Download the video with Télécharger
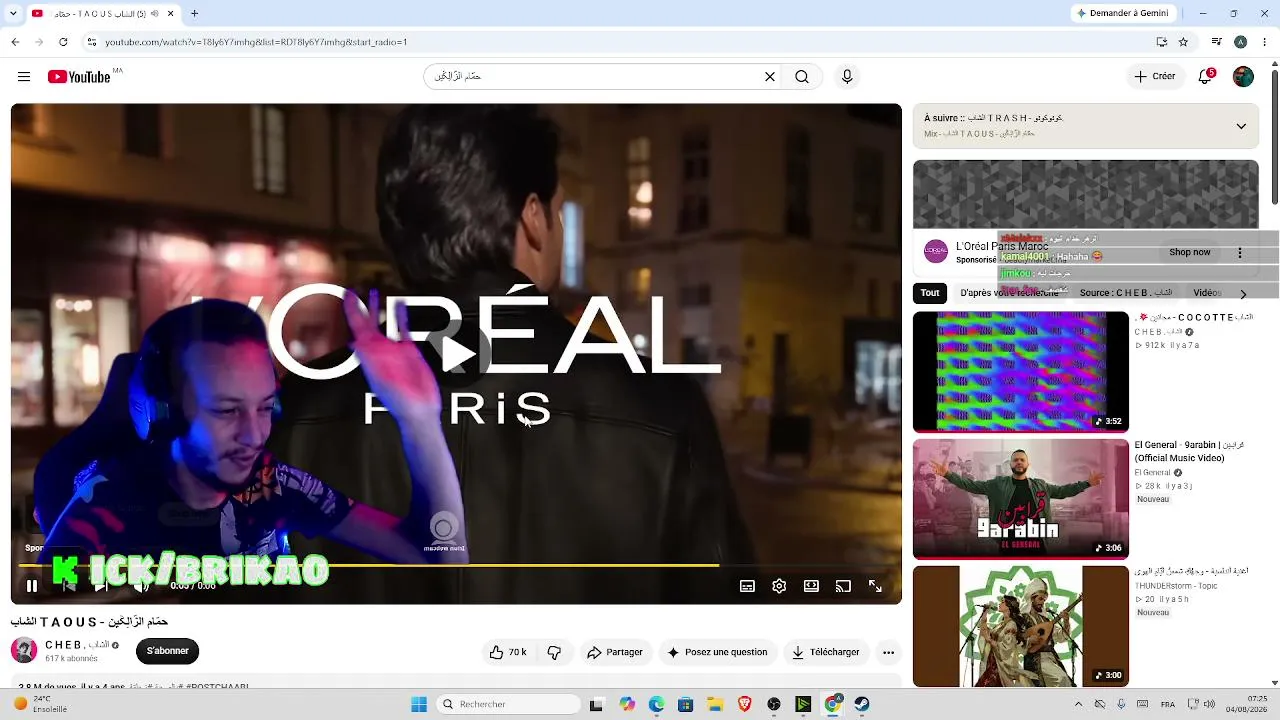Image resolution: width=1280 pixels, height=720 pixels. [x=826, y=652]
